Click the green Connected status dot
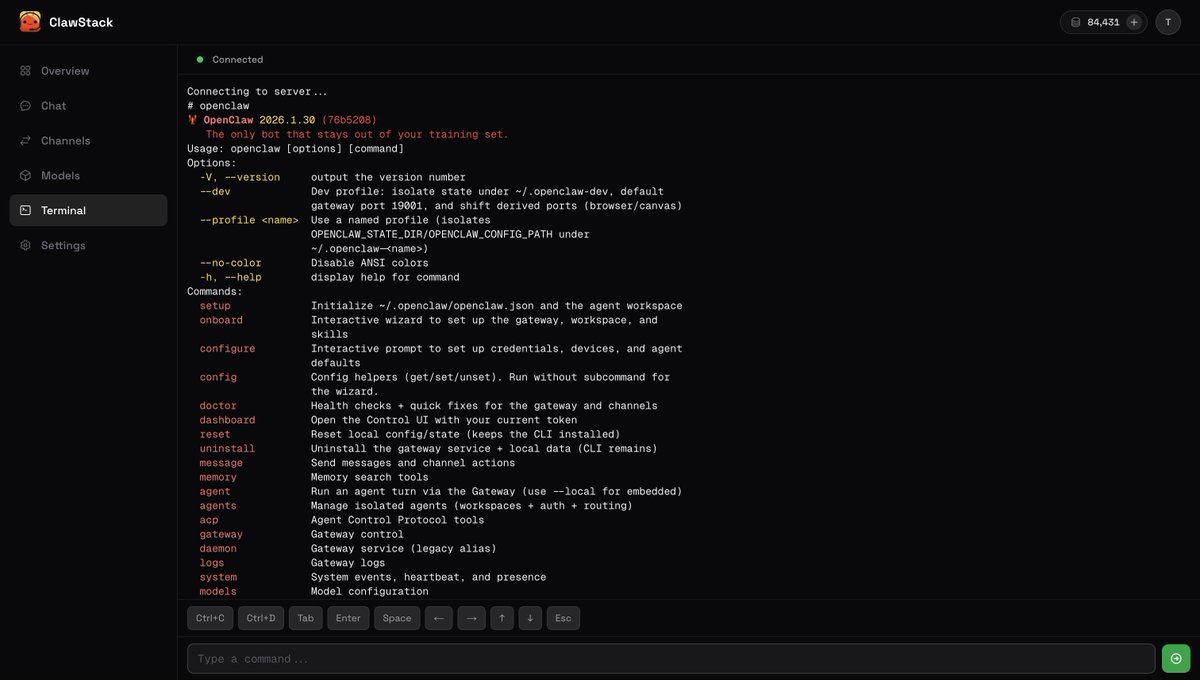Screen dimensions: 1200x680 200,60
